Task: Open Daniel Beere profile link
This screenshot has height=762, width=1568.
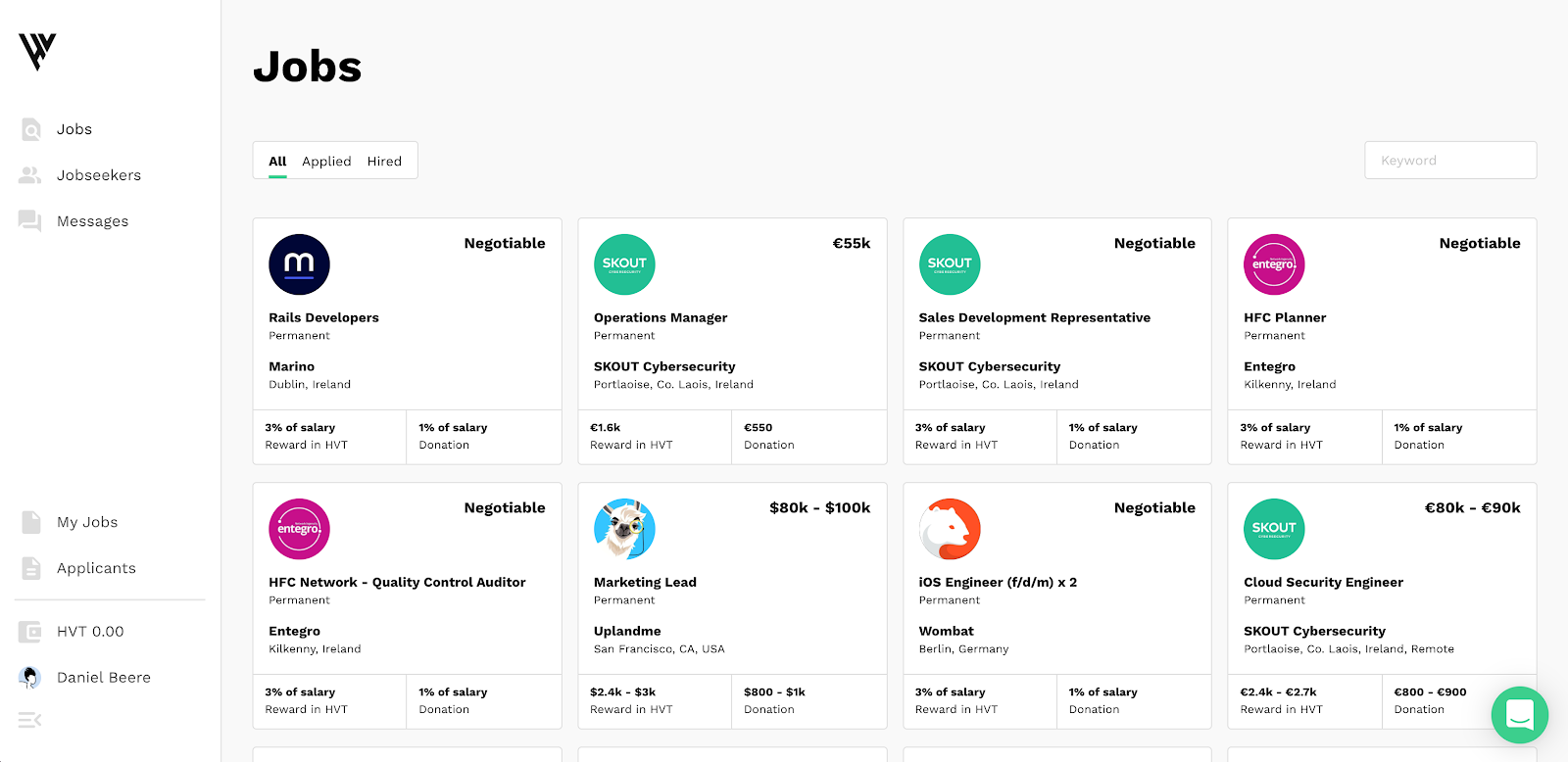Action: point(104,678)
